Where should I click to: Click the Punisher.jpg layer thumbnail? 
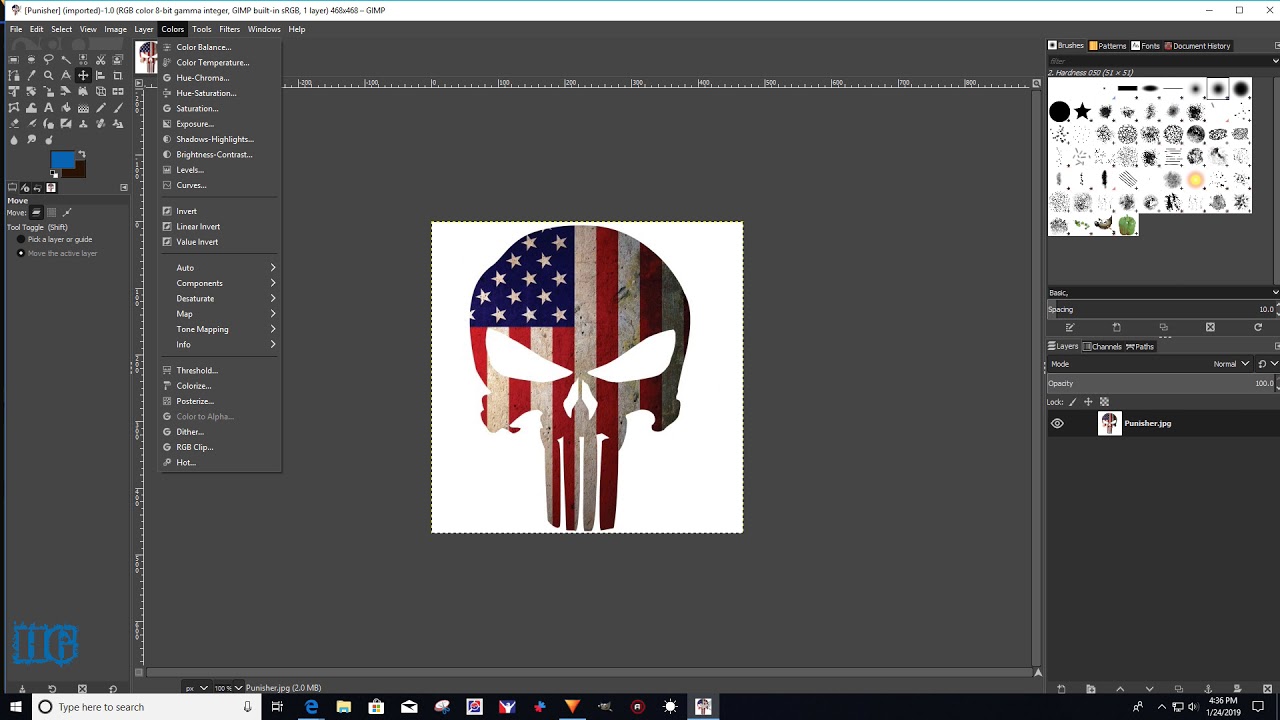point(1109,423)
